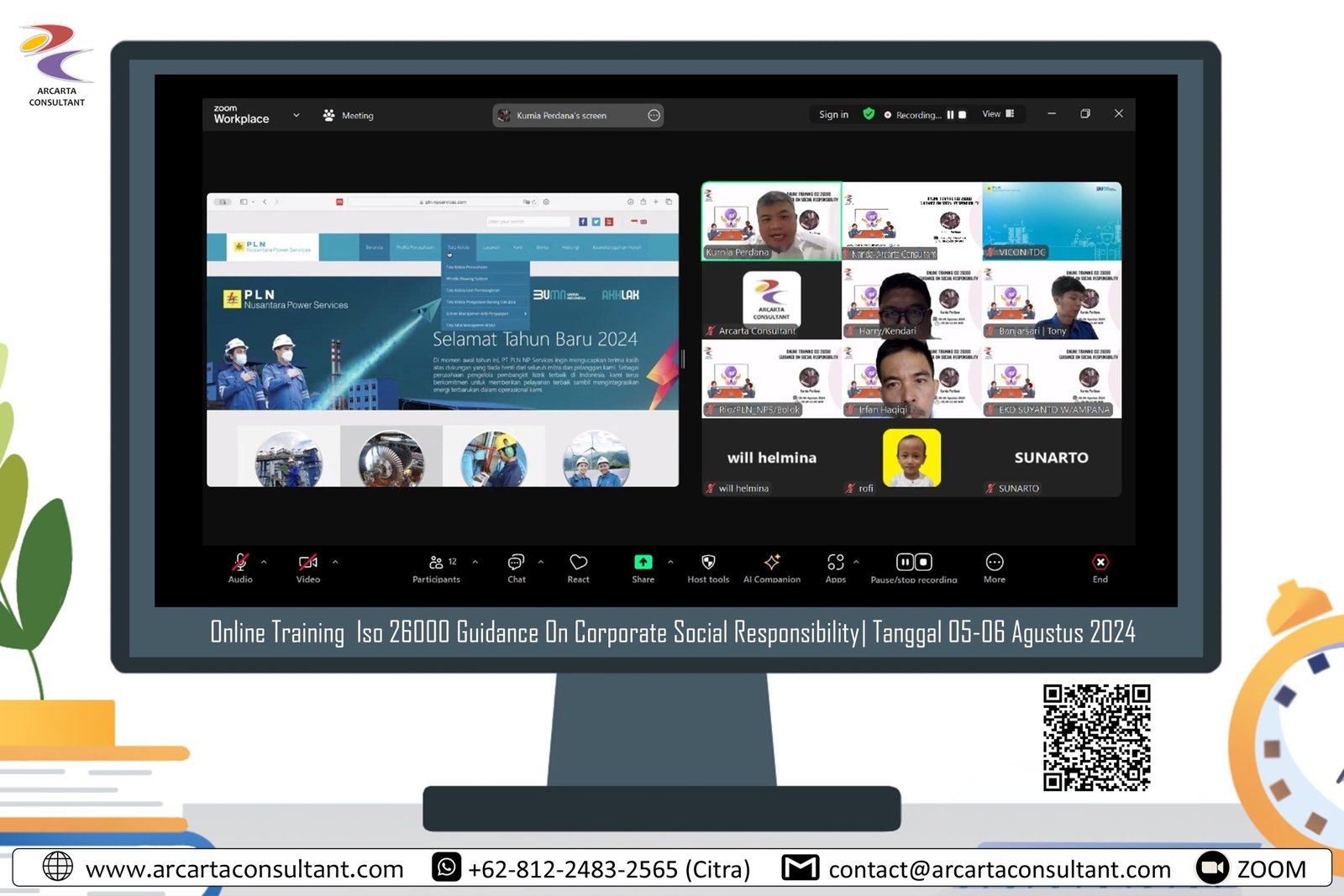Select Kurnia Perdana's video thumbnail
The width and height of the screenshot is (1344, 896).
(x=771, y=222)
